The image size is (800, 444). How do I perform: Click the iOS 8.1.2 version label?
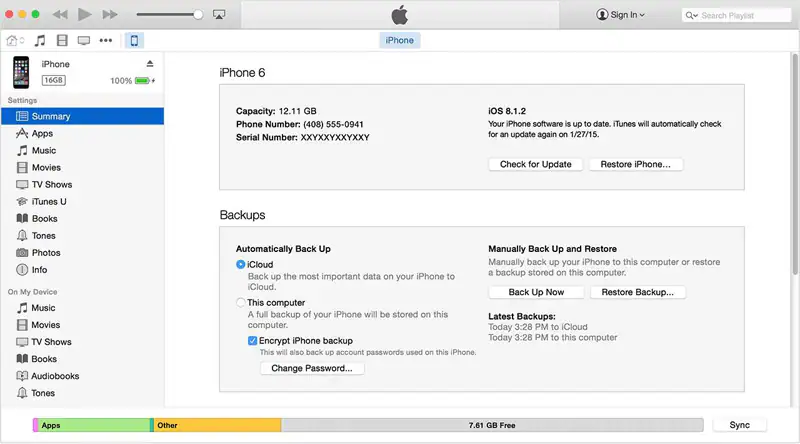[507, 111]
